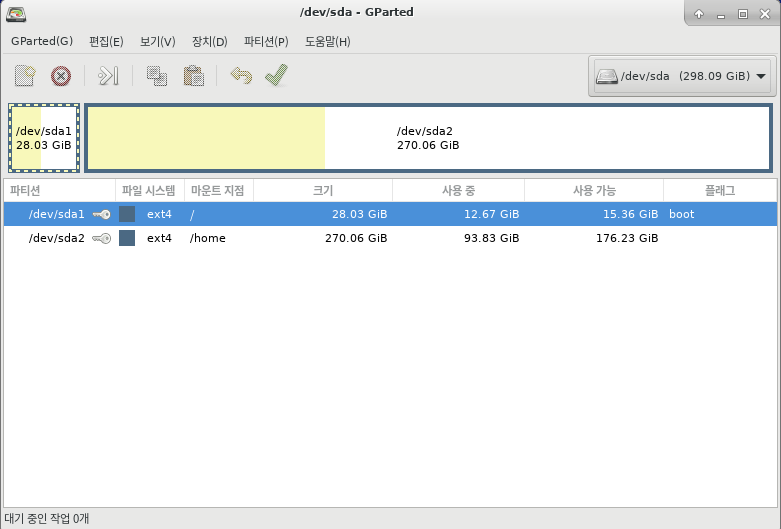The height and width of the screenshot is (529, 781).
Task: Click the /home mount point cell
Action: [208, 238]
